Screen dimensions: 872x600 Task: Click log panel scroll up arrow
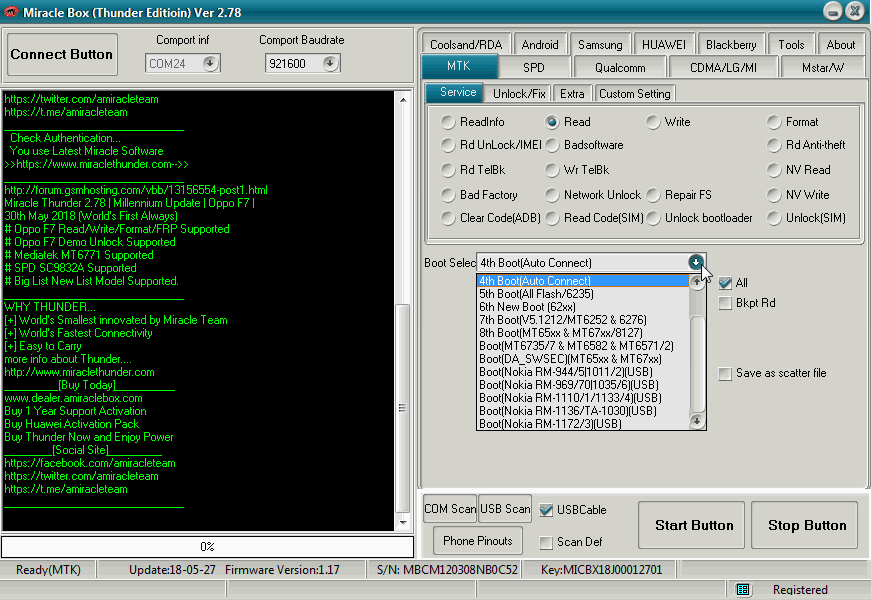pos(403,100)
